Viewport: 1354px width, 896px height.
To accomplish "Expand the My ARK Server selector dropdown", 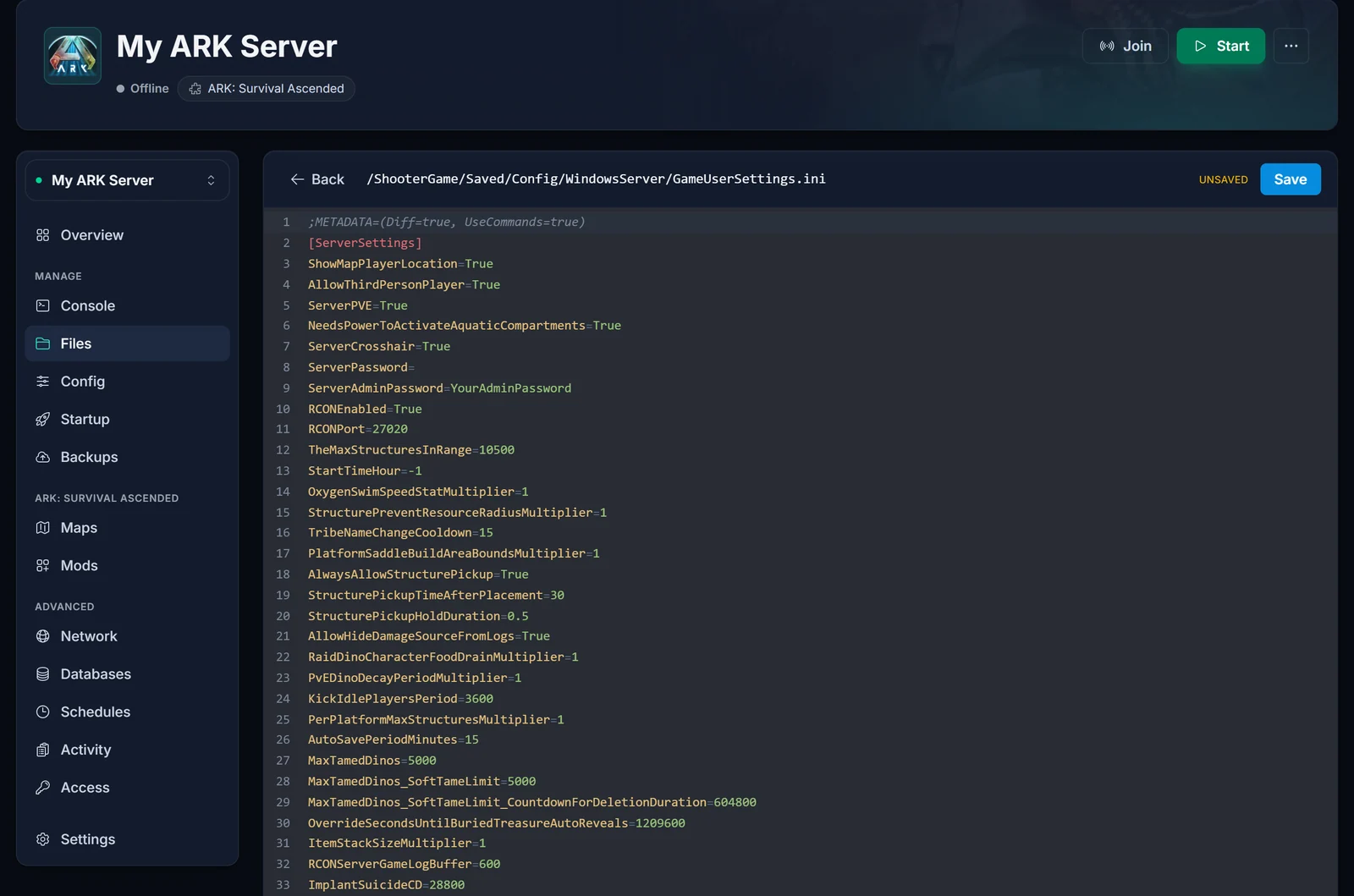I will click(127, 180).
